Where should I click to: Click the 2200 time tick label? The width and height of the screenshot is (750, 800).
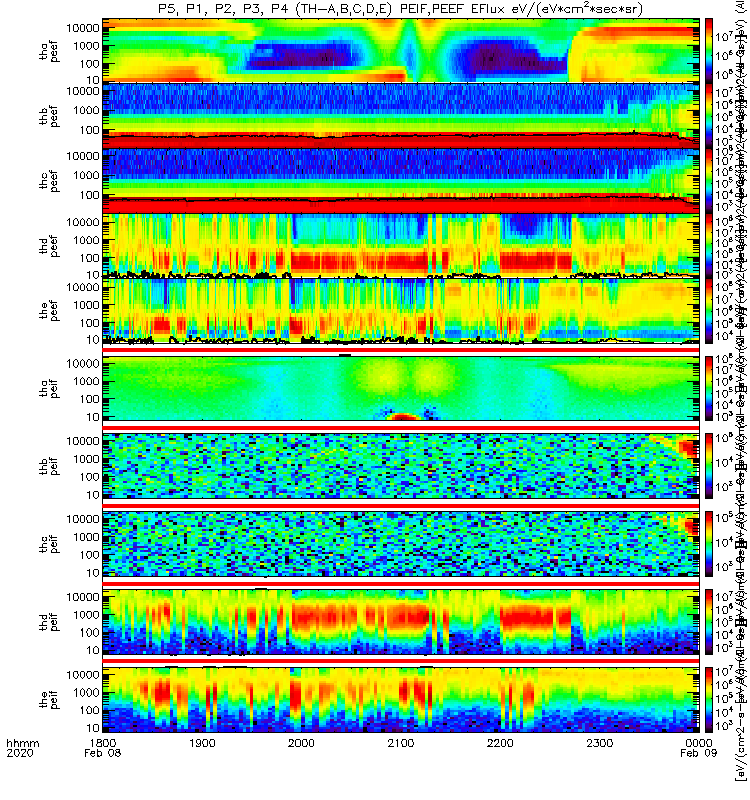tap(500, 743)
